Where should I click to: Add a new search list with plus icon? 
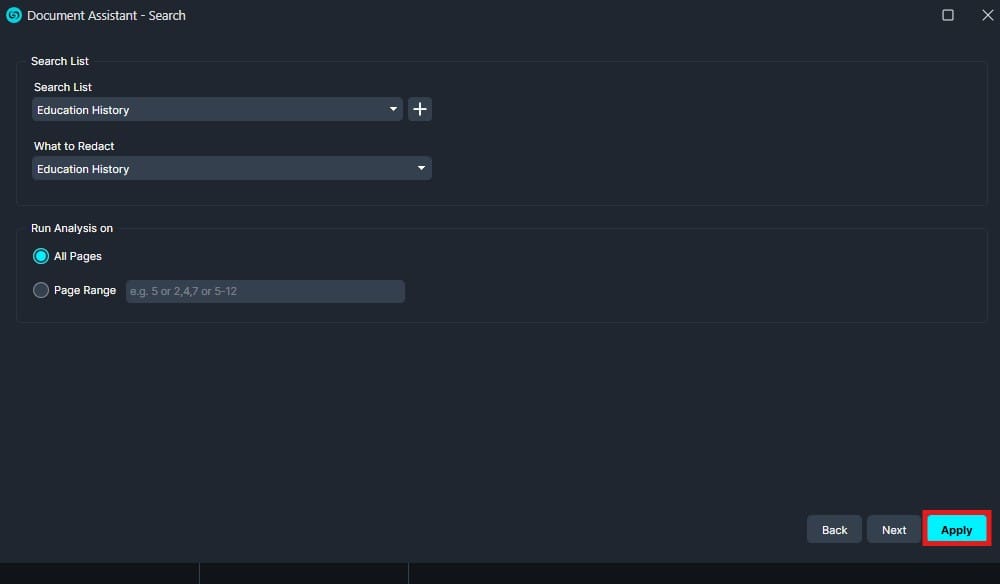420,109
